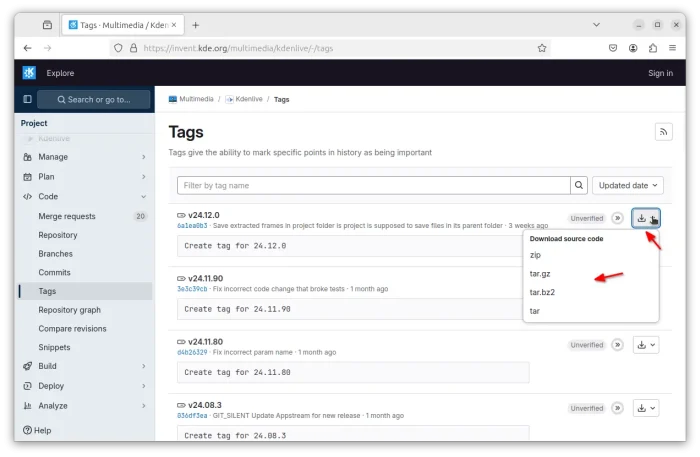
Task: Open the v24.08.3 tag link
Action: pos(204,405)
